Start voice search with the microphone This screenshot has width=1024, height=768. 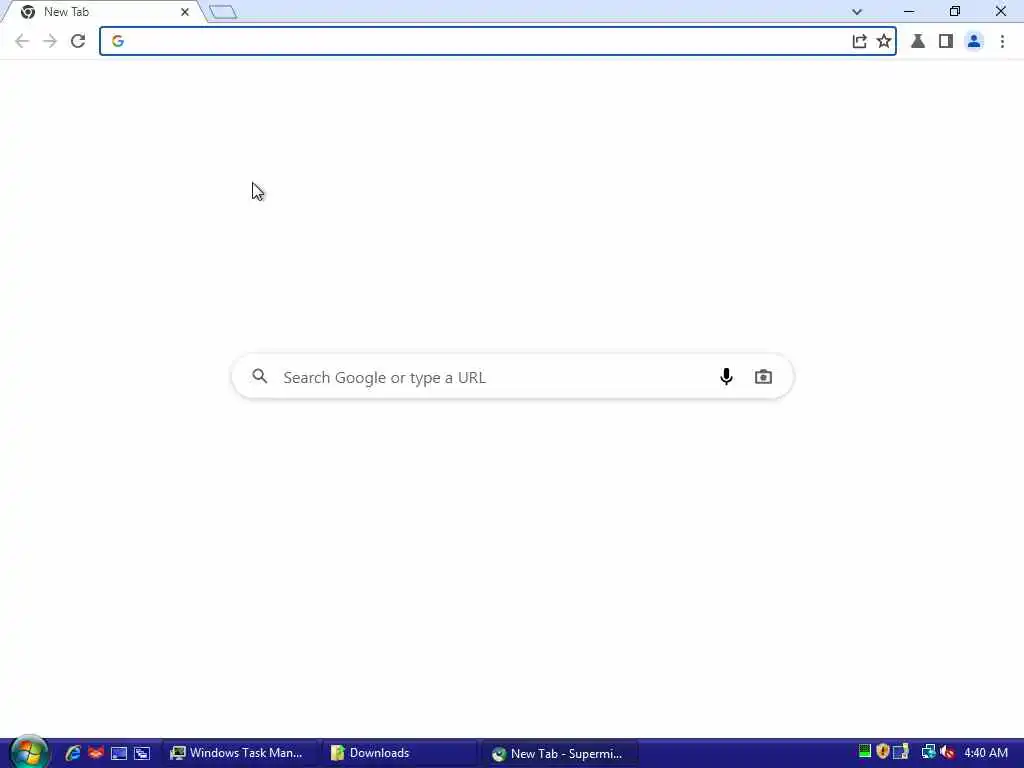pos(726,377)
